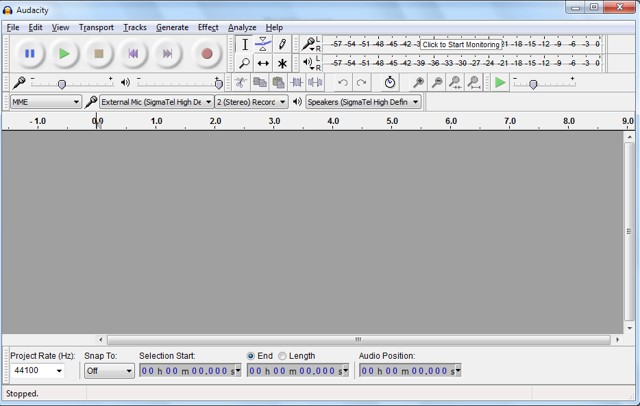Open the Effect menu
Image resolution: width=640 pixels, height=406 pixels.
(x=208, y=27)
